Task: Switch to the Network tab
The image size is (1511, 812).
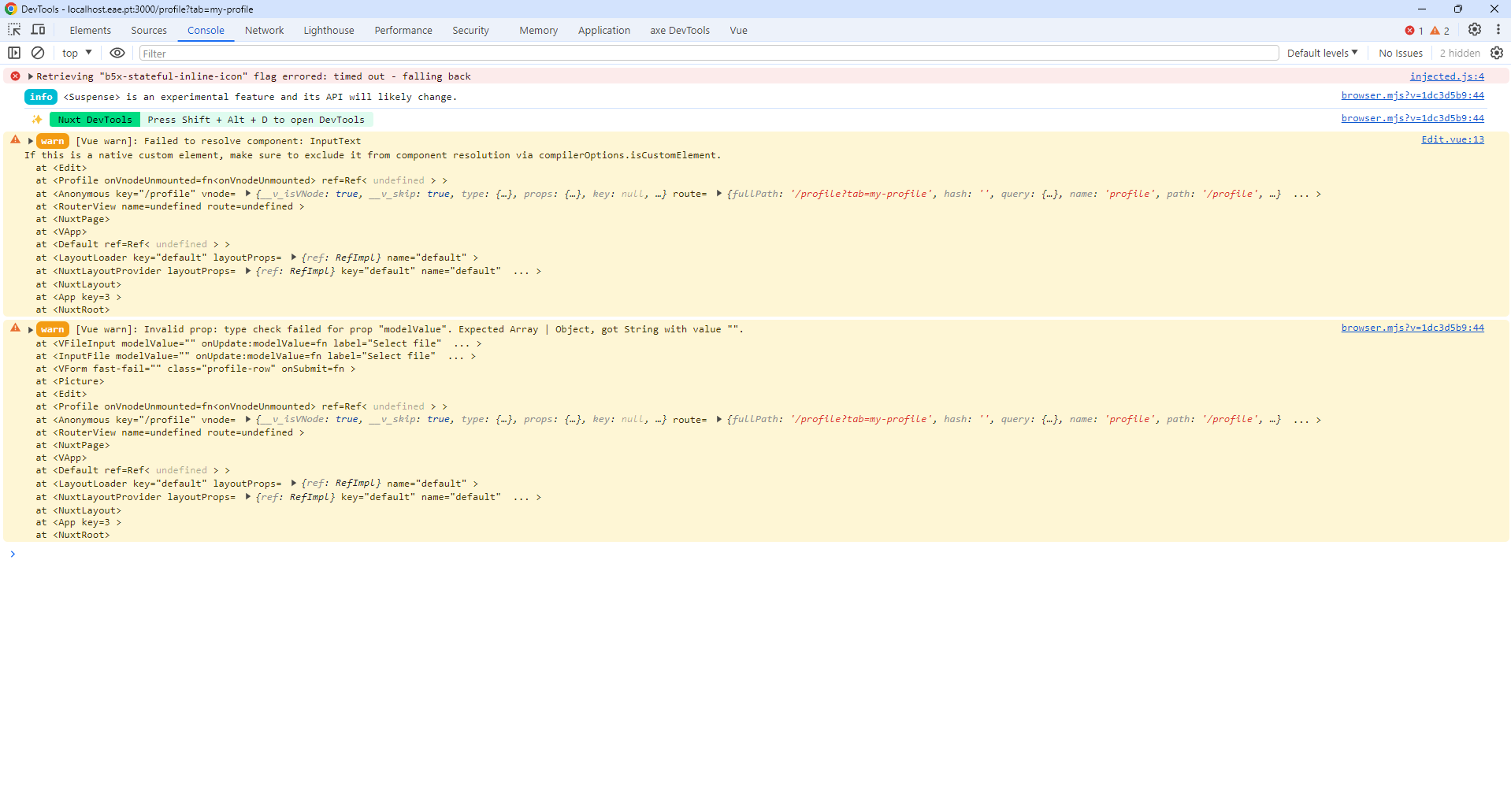Action: [x=264, y=30]
